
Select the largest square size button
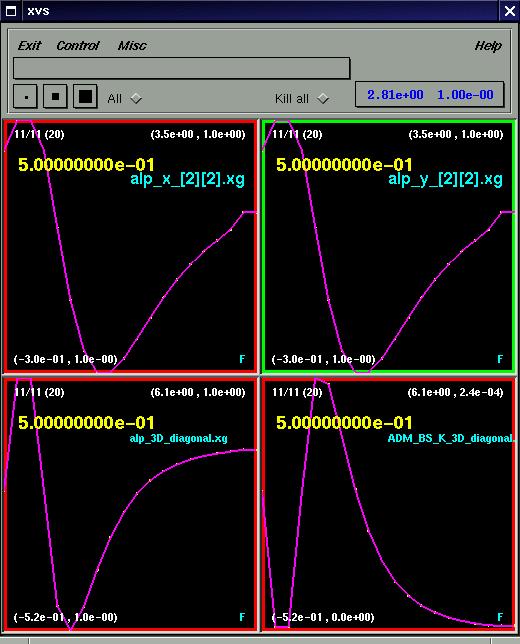(x=85, y=97)
